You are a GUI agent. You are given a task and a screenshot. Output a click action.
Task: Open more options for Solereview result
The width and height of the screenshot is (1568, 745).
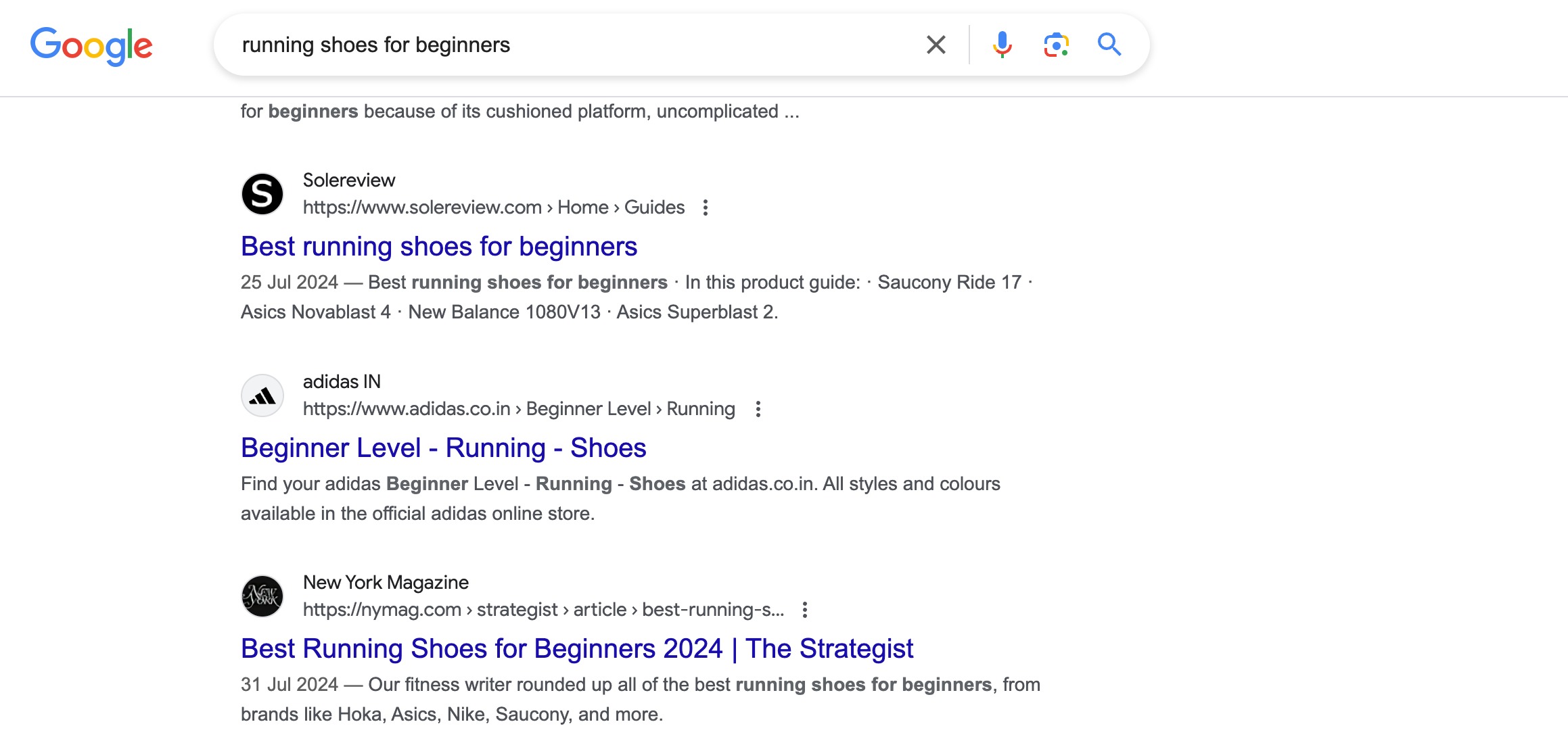pyautogui.click(x=706, y=208)
